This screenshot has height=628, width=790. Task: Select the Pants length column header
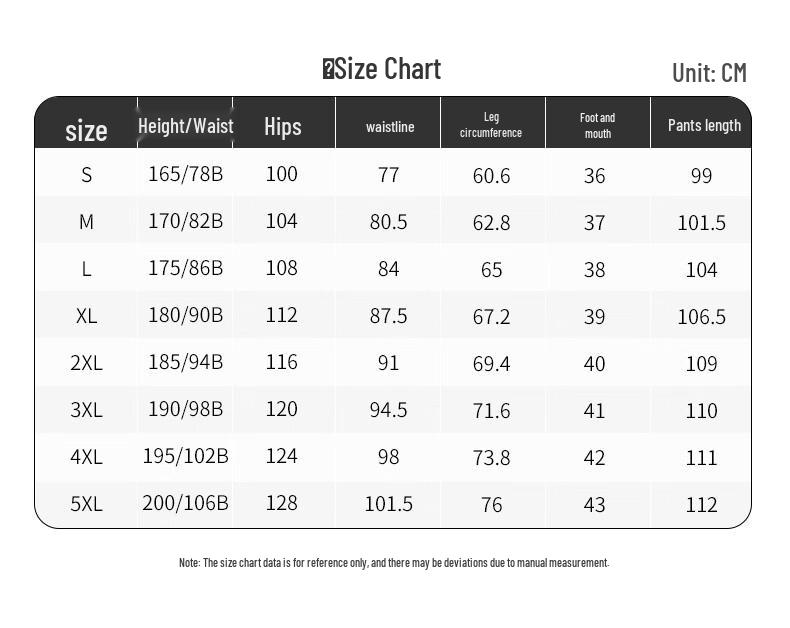tap(704, 125)
